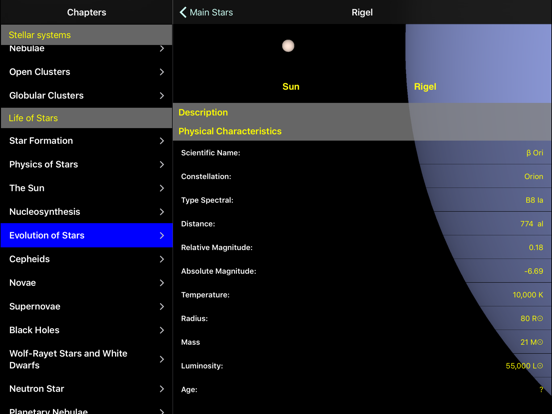This screenshot has height=414, width=552.
Task: Click the 21 M☉ mass value
Action: [x=532, y=342]
